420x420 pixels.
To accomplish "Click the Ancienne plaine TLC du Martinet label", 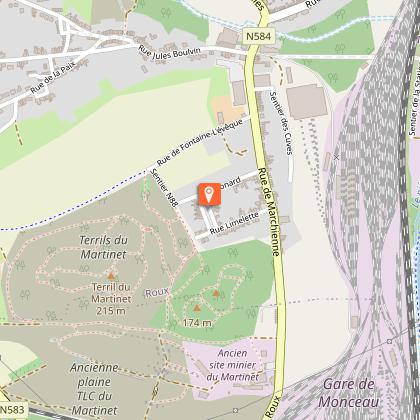I will click(94, 389).
